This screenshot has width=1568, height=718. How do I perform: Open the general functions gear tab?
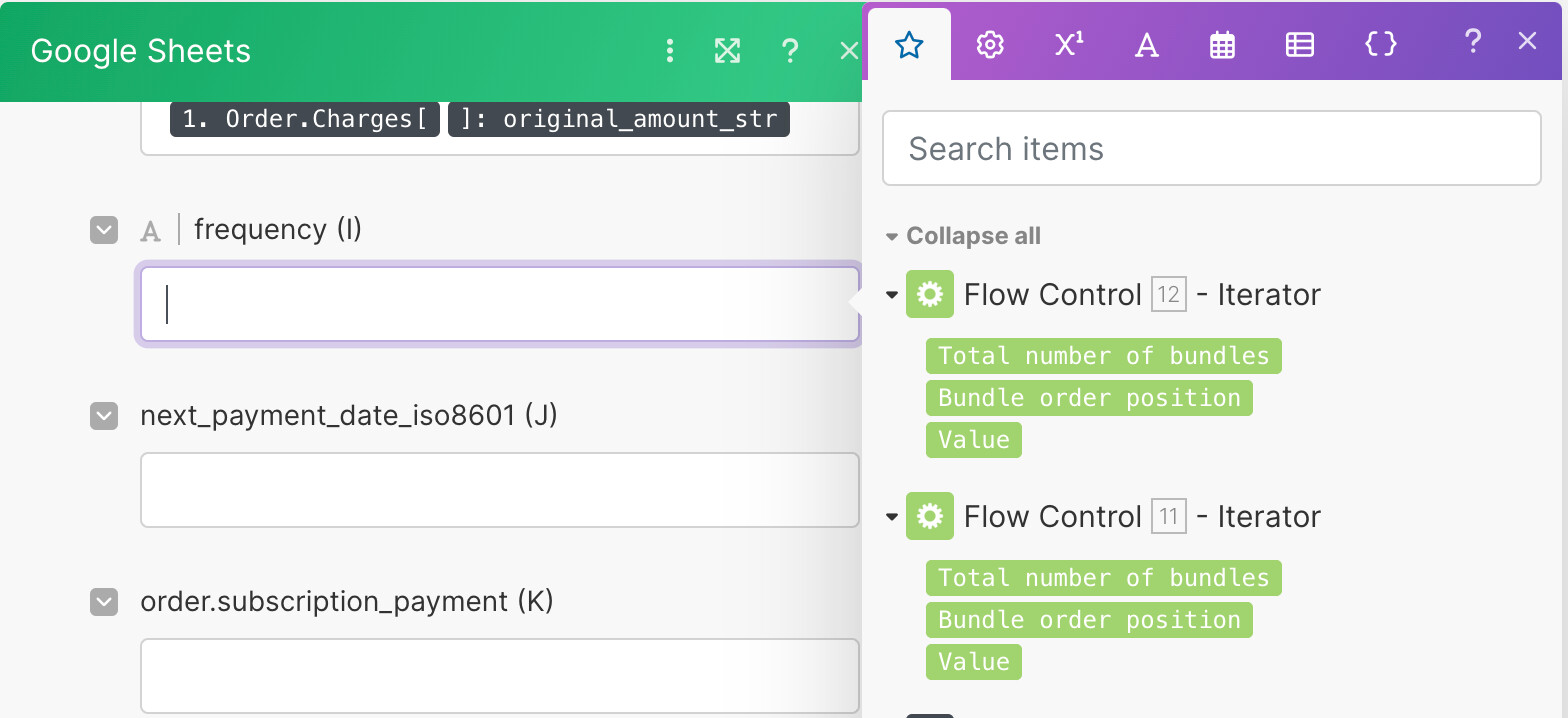pos(990,45)
